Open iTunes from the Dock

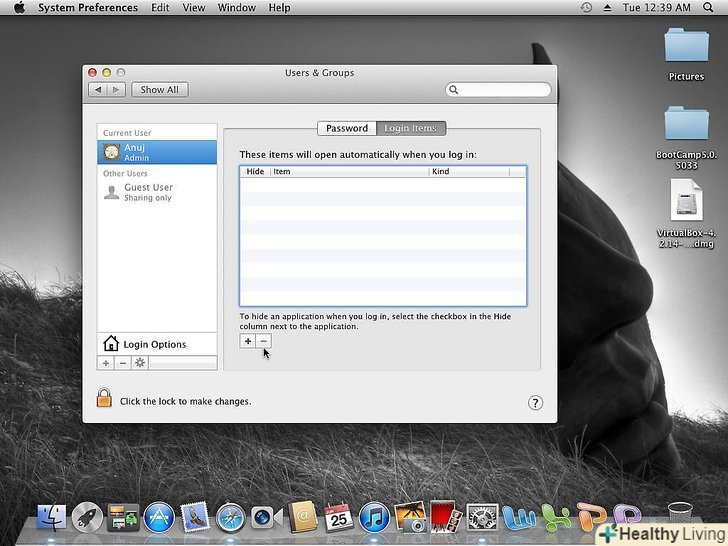pyautogui.click(x=373, y=517)
